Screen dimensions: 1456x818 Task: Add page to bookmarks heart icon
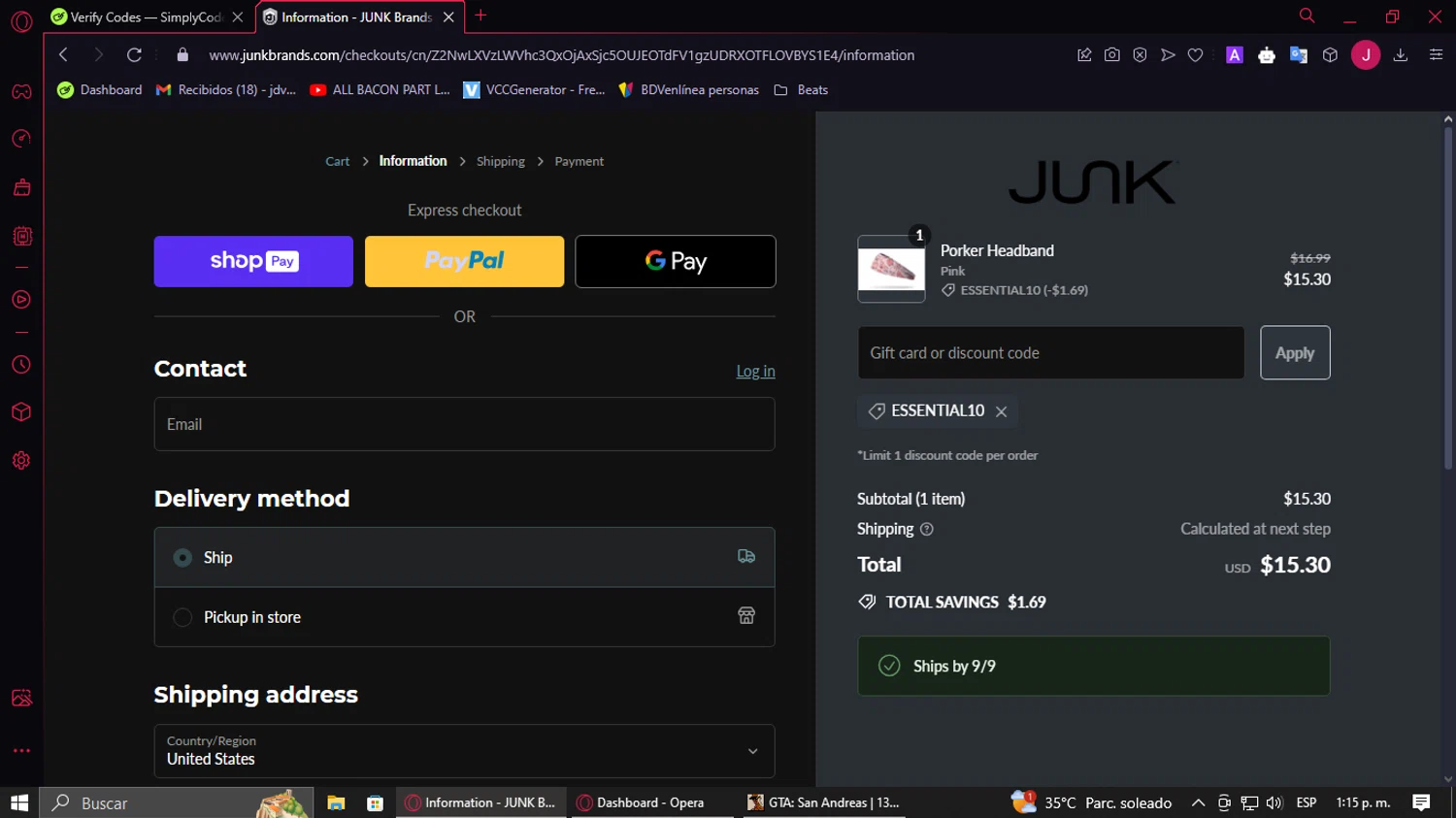[x=1196, y=55]
